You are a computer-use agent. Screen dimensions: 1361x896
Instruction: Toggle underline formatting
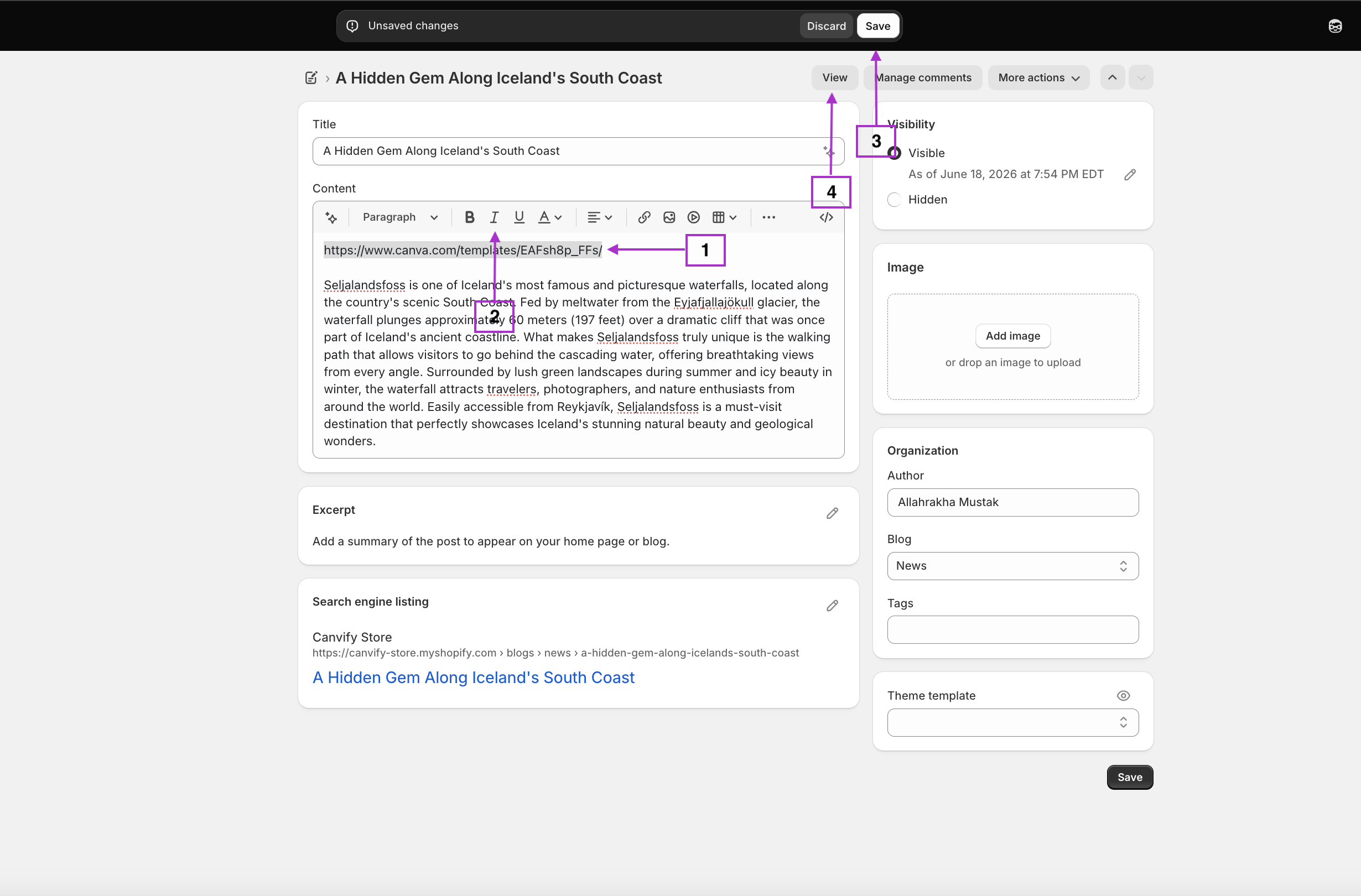[520, 217]
